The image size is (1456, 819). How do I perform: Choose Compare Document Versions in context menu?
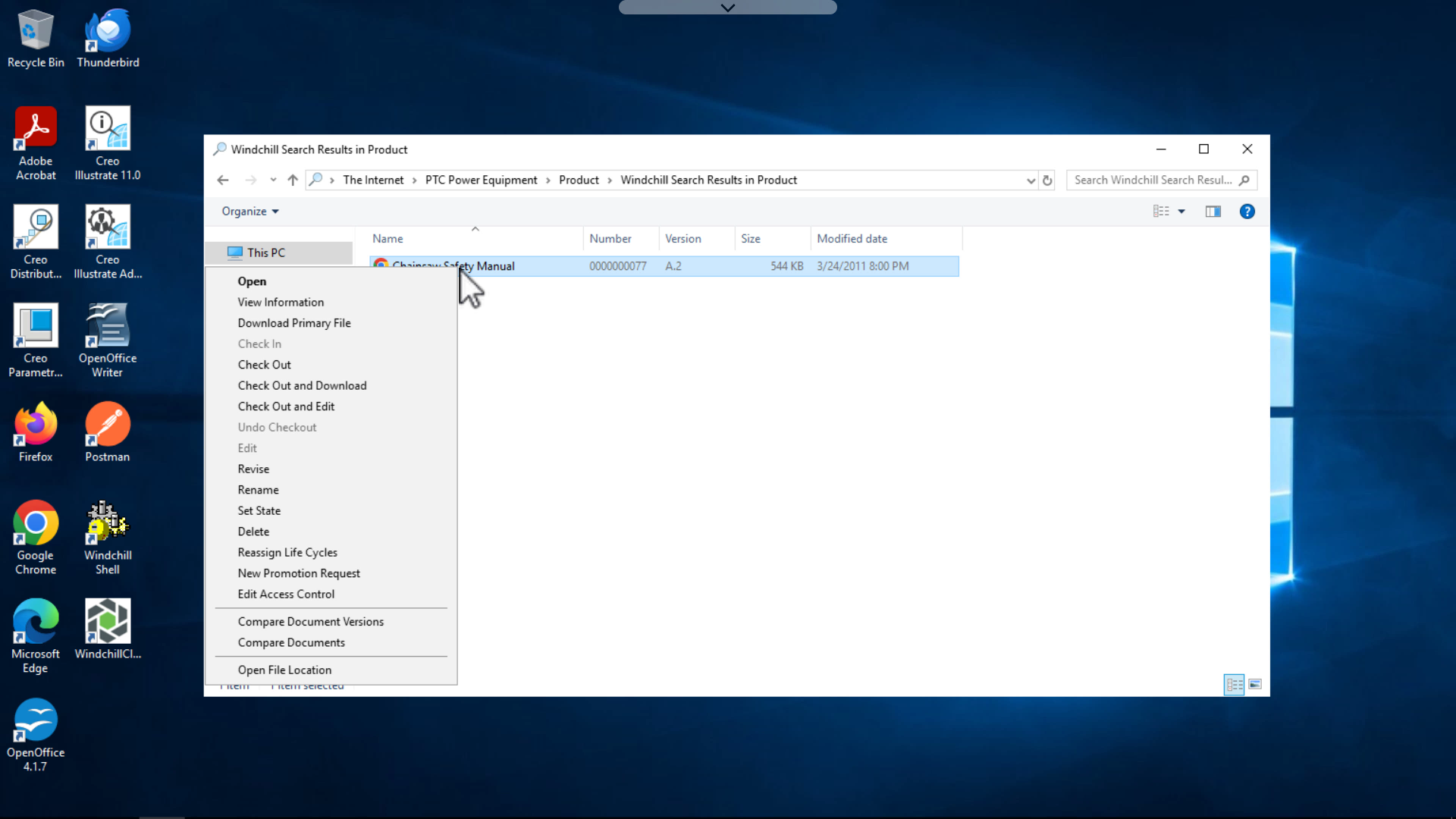point(311,621)
